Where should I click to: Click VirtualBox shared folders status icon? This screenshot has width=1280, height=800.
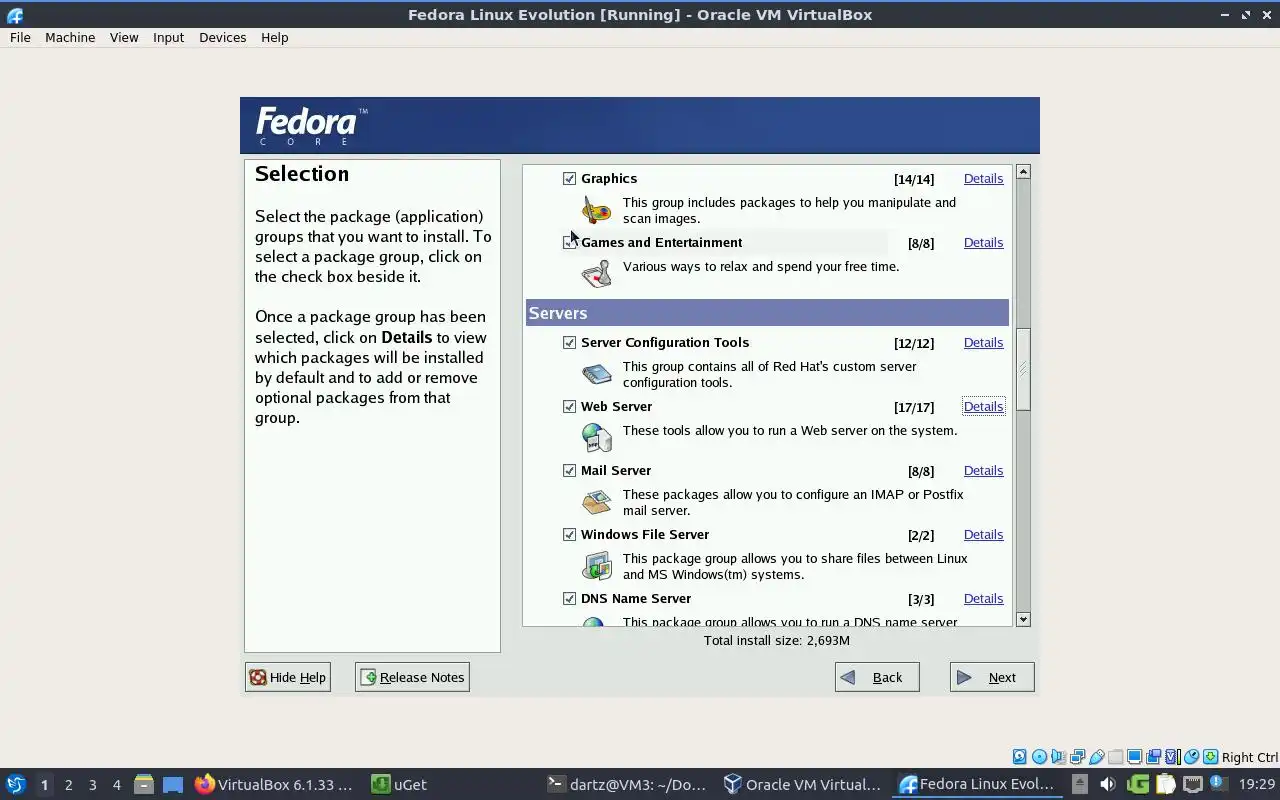click(x=1115, y=757)
